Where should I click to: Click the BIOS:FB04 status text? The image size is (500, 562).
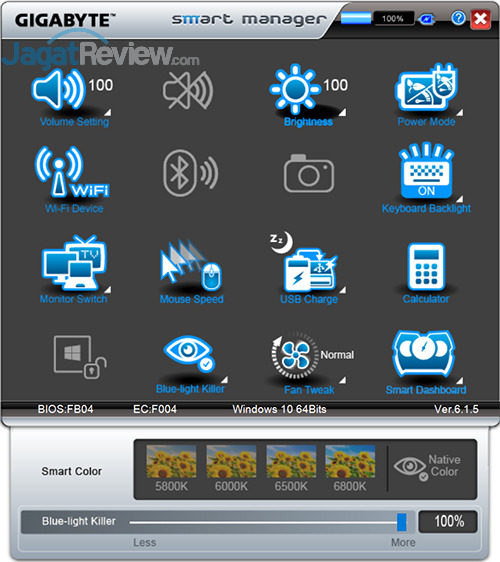pyautogui.click(x=65, y=409)
